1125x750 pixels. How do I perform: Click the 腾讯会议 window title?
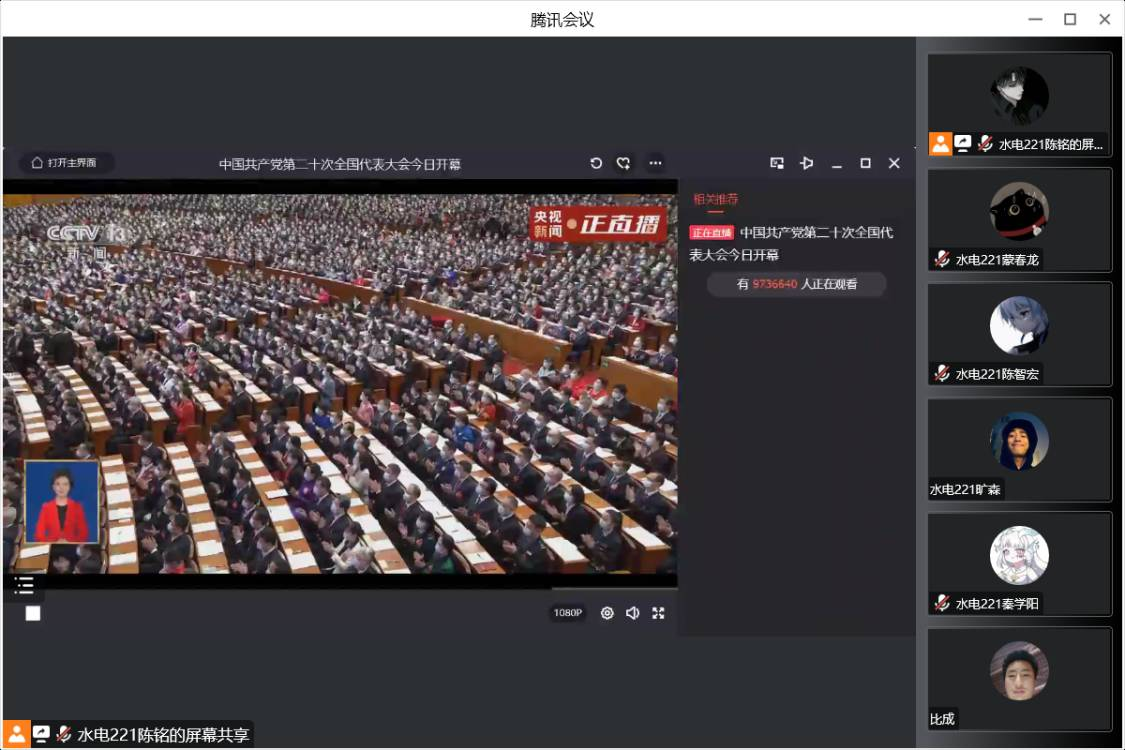[x=562, y=19]
